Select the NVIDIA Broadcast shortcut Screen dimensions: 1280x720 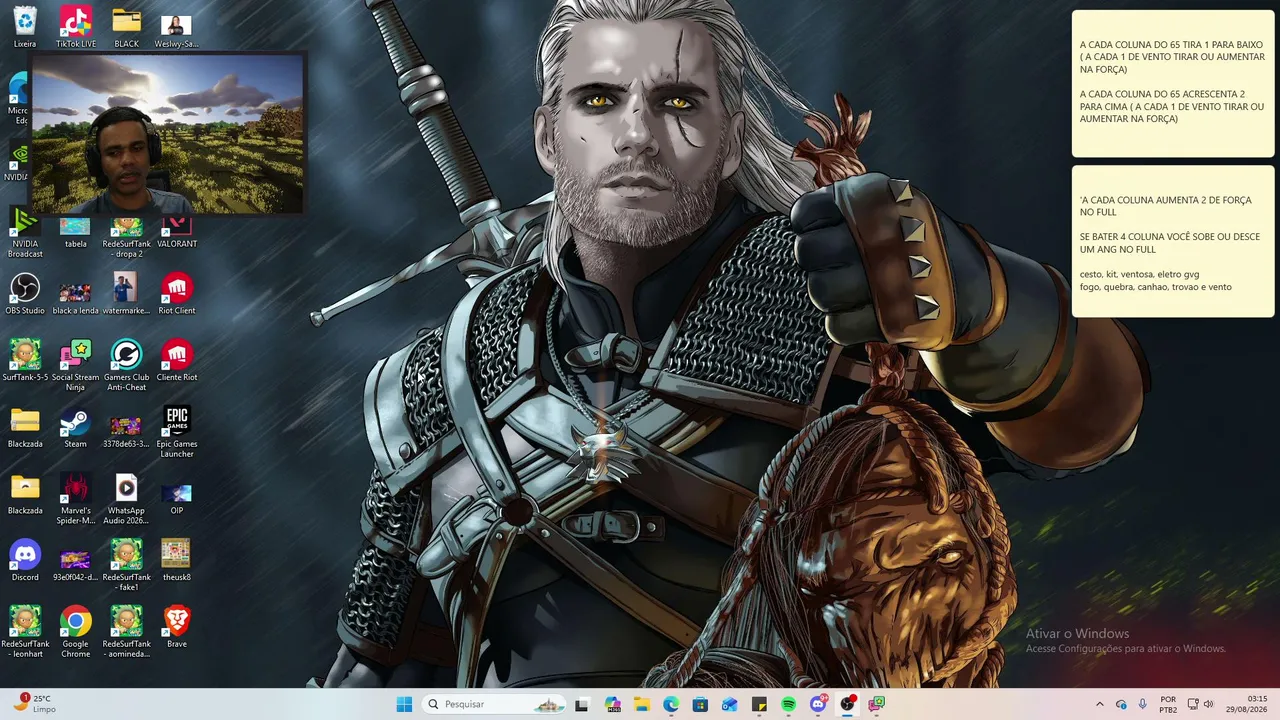click(x=25, y=233)
